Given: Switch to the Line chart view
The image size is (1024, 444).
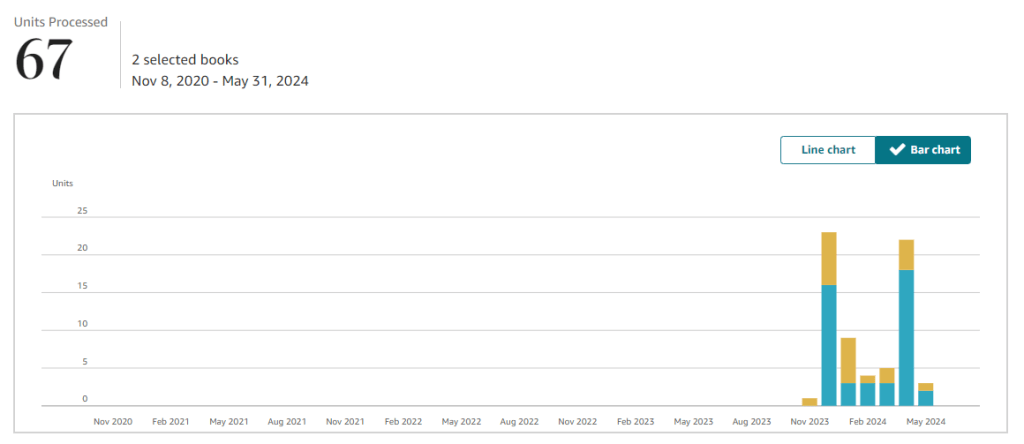Looking at the screenshot, I should pyautogui.click(x=828, y=150).
